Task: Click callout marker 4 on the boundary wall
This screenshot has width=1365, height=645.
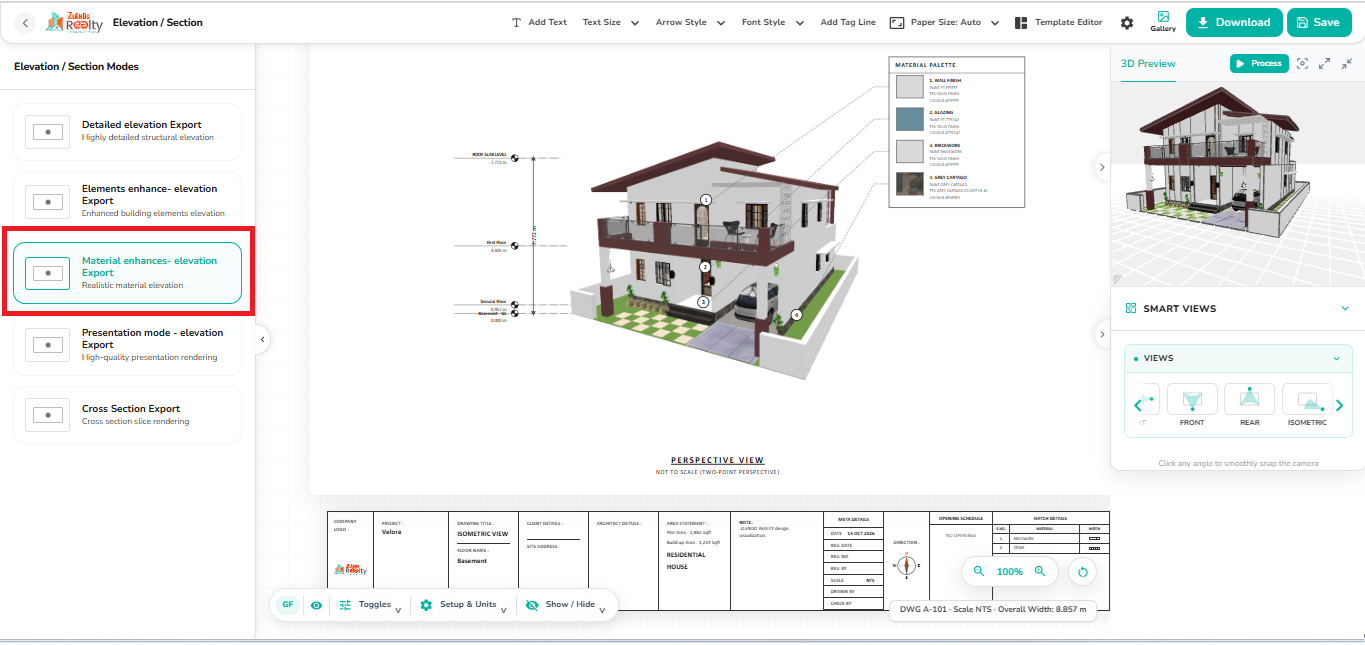Action: (x=797, y=315)
